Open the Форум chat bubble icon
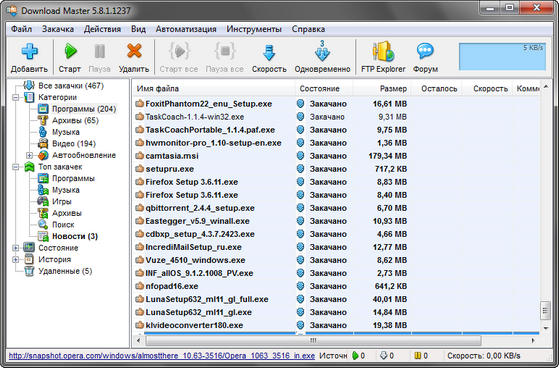 (425, 52)
